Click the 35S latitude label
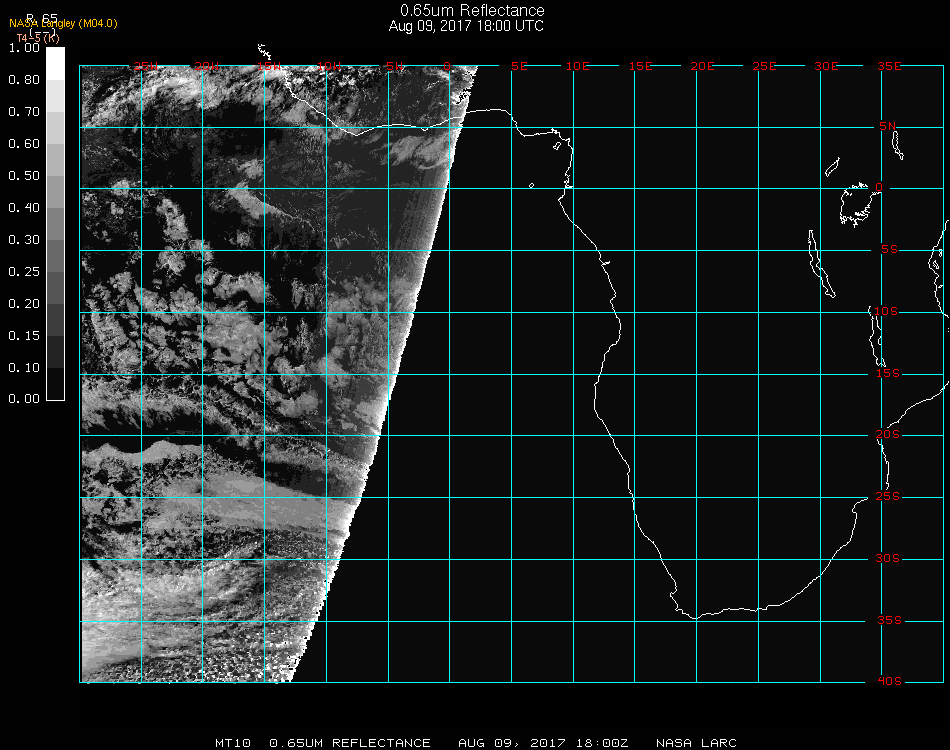 pos(889,621)
